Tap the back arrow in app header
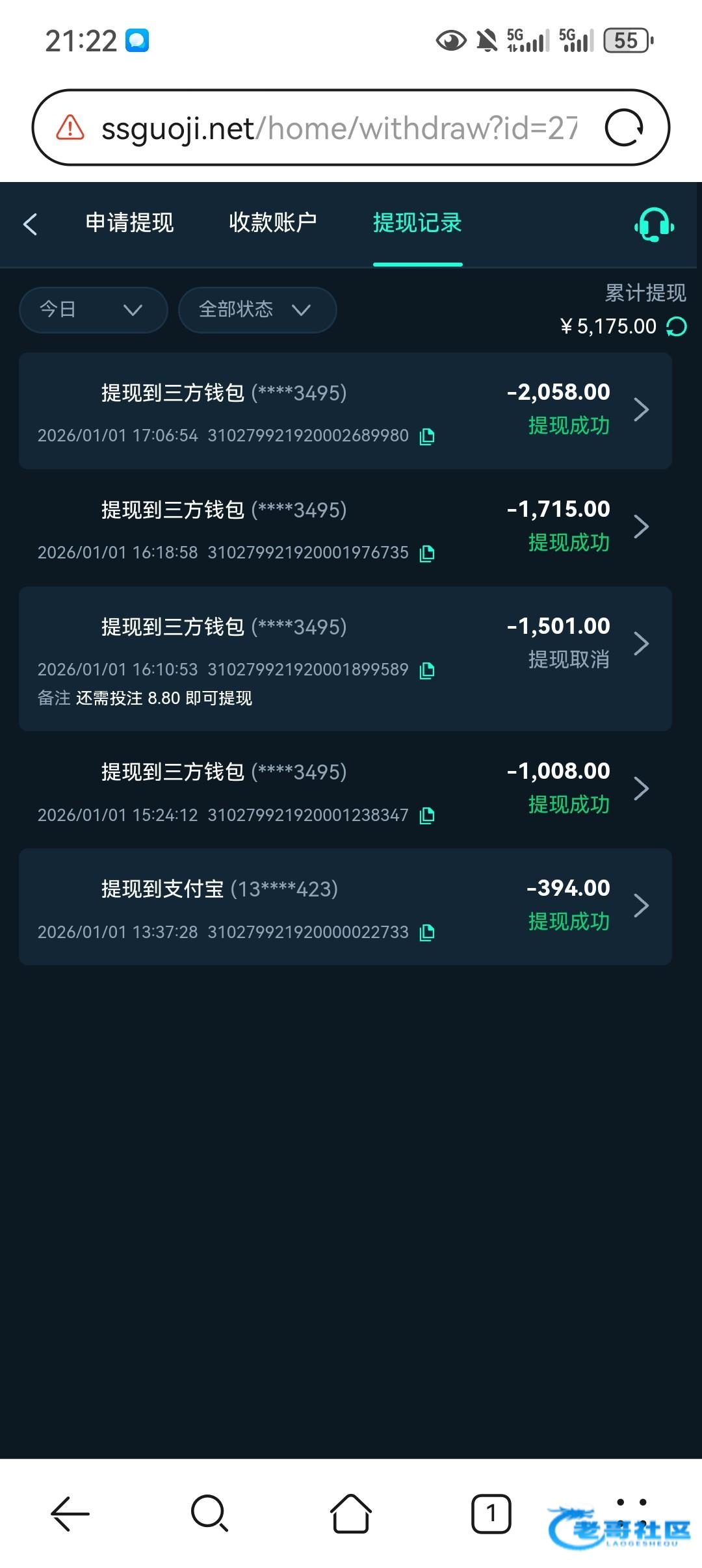 coord(31,224)
